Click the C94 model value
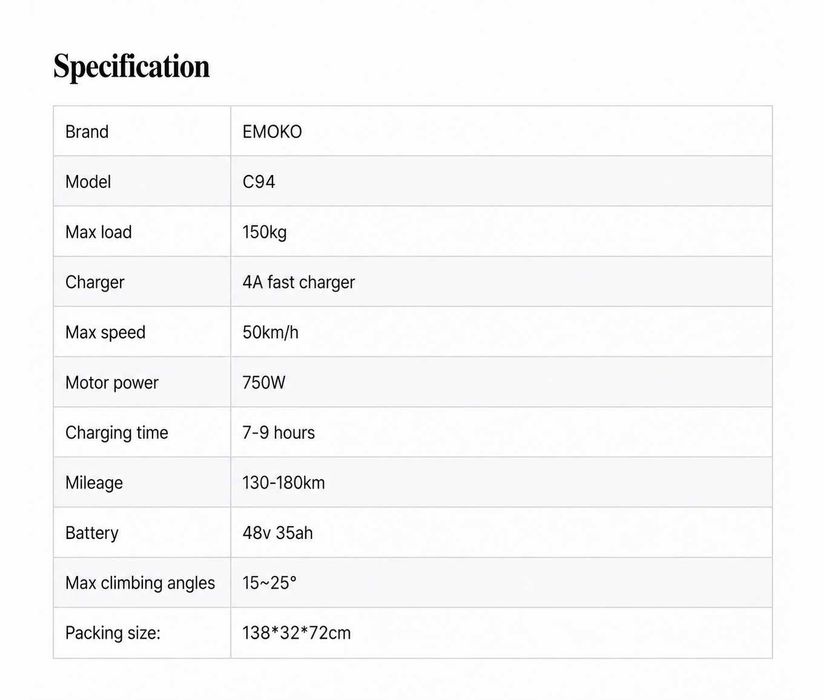Image resolution: width=824 pixels, height=700 pixels. [x=259, y=182]
